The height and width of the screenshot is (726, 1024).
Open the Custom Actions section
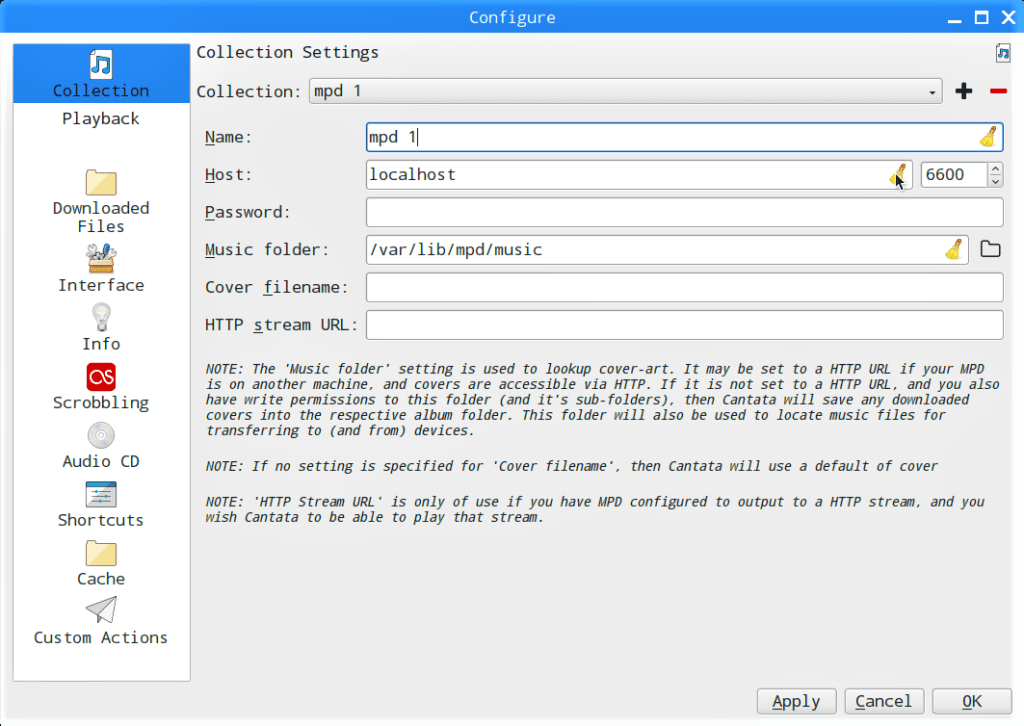tap(101, 620)
